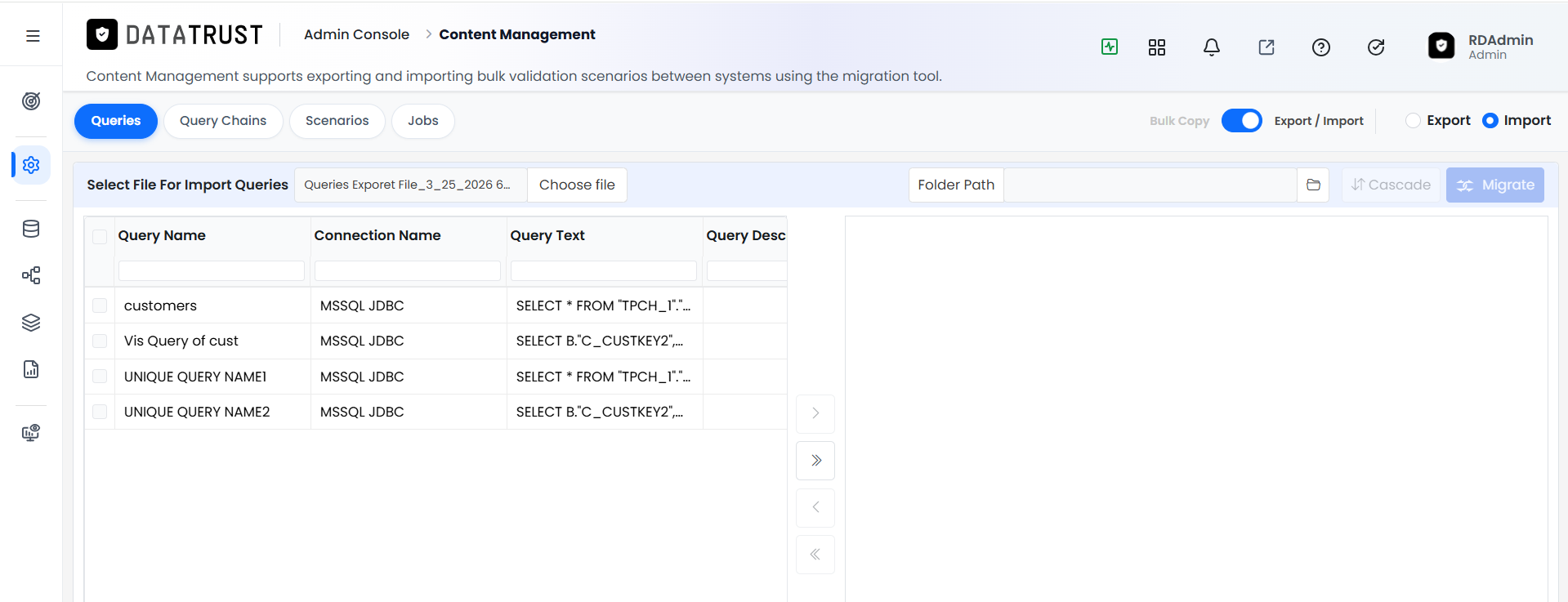Screen dimensions: 1568x602
Task: Switch to the Queries tab
Action: pos(116,121)
